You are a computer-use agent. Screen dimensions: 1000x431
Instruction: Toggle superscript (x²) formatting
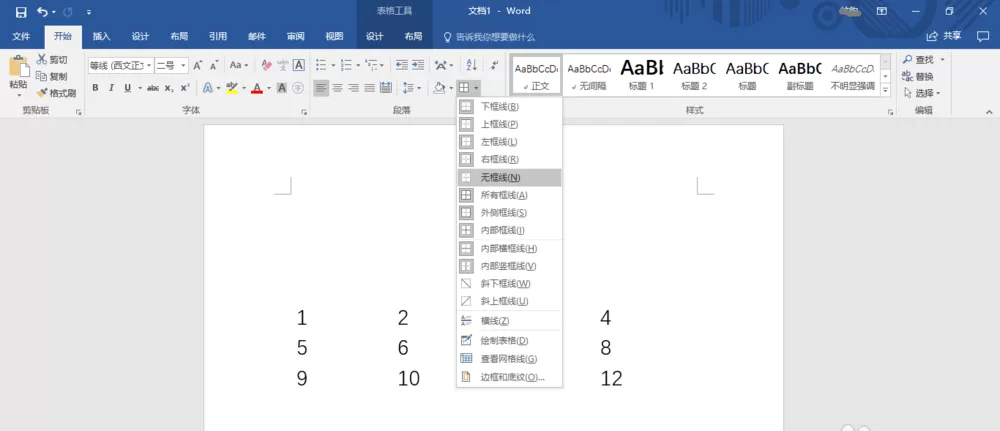click(185, 87)
